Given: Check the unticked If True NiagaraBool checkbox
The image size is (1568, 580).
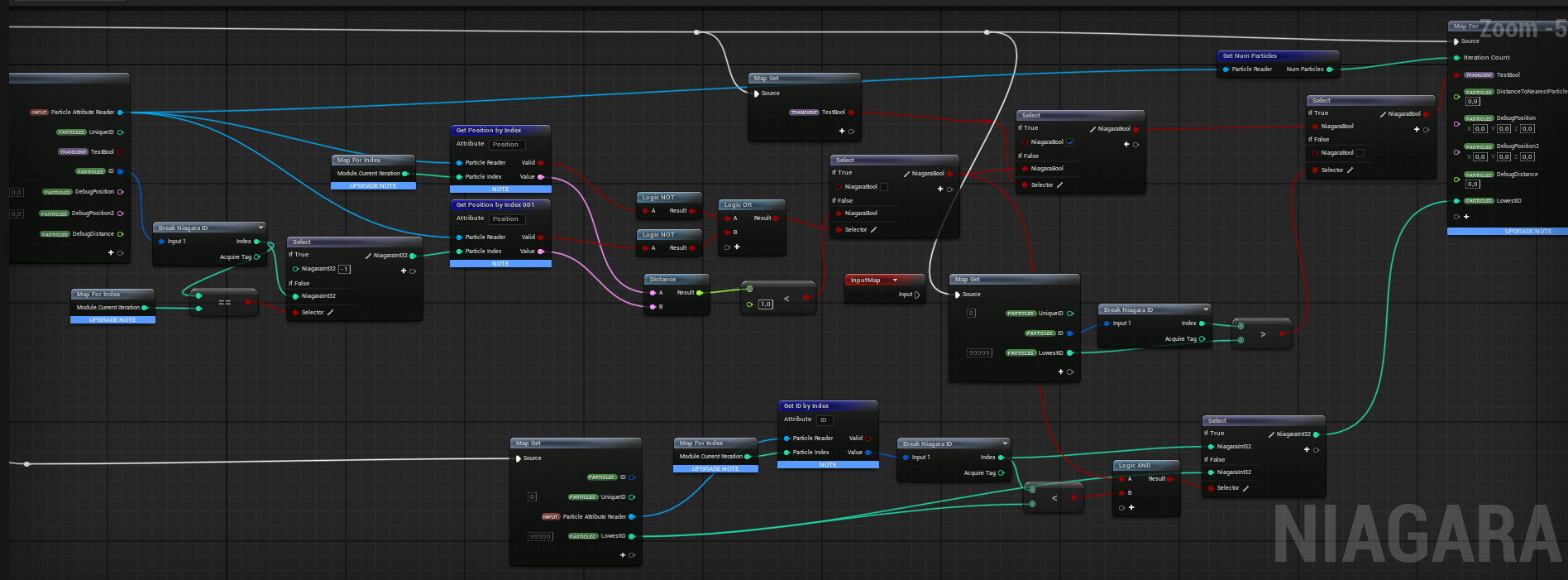Looking at the screenshot, I should click(884, 187).
